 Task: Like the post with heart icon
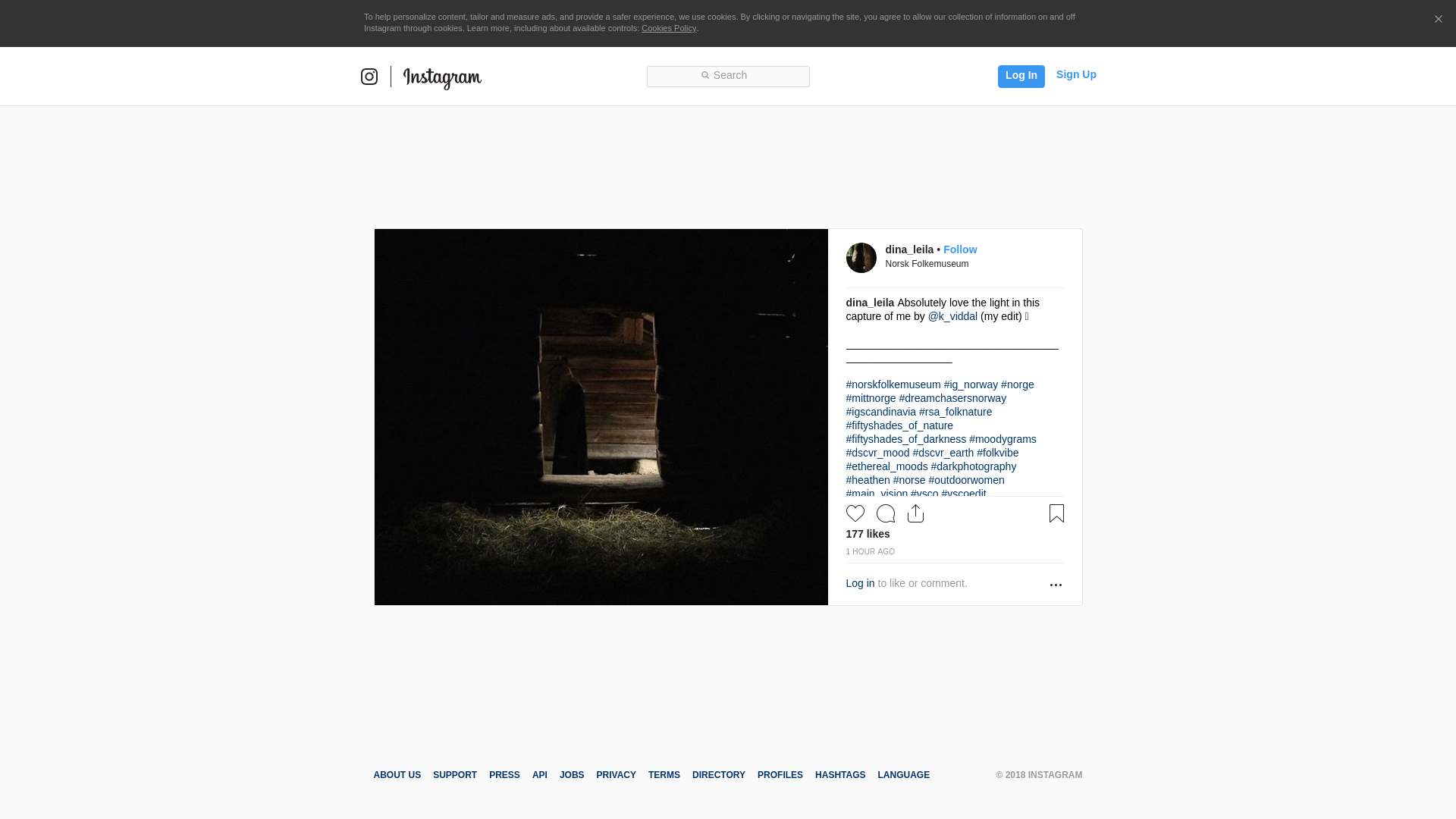click(x=855, y=513)
